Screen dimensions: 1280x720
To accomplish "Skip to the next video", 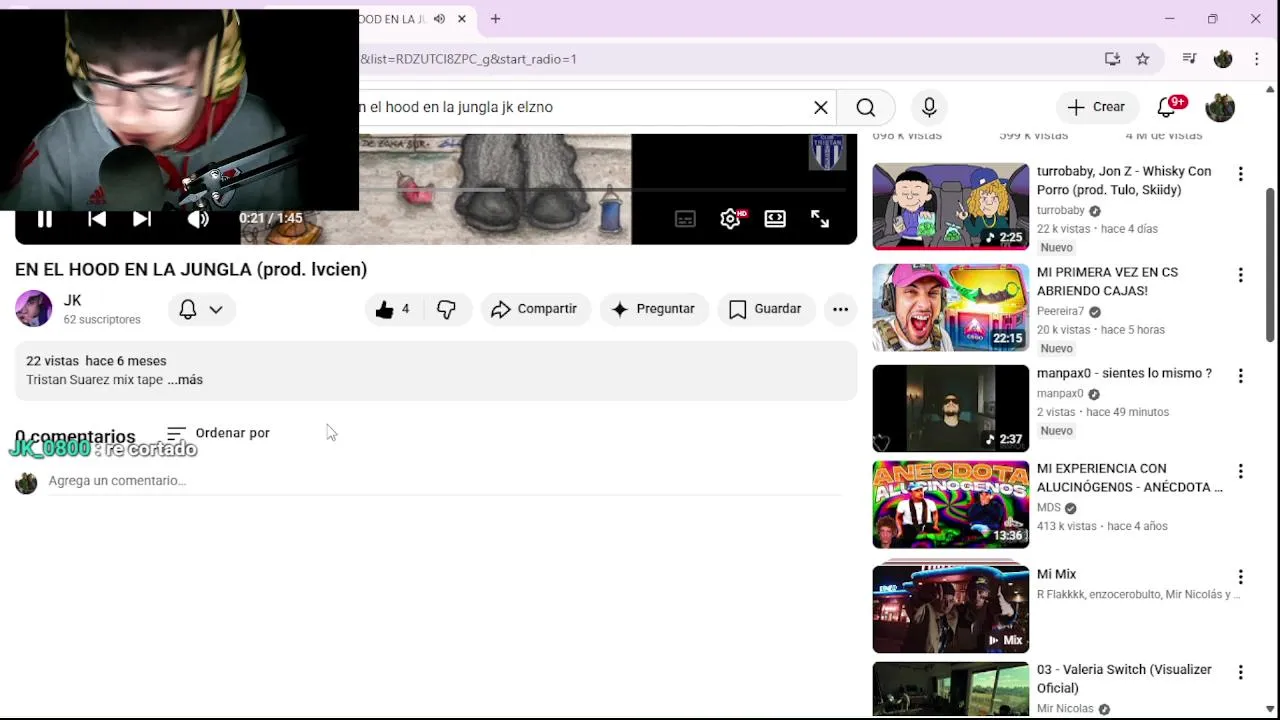I will (142, 219).
